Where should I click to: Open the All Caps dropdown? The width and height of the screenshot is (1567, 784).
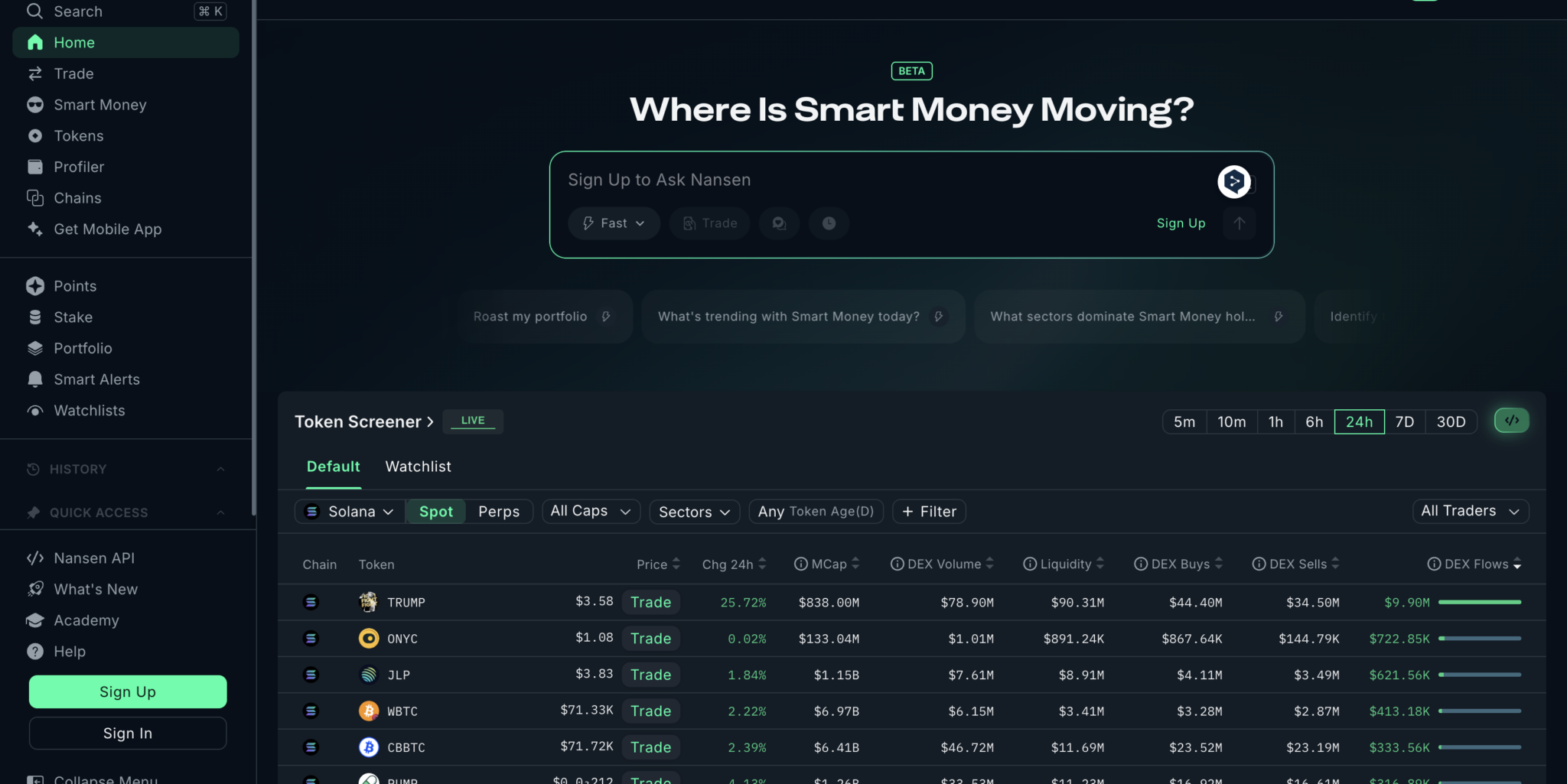click(x=591, y=511)
